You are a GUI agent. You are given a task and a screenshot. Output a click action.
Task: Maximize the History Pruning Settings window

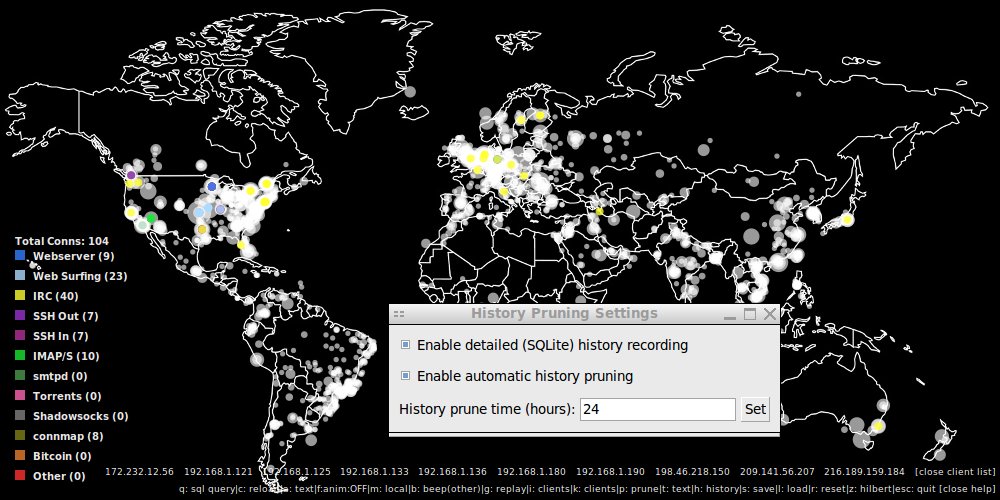[751, 314]
